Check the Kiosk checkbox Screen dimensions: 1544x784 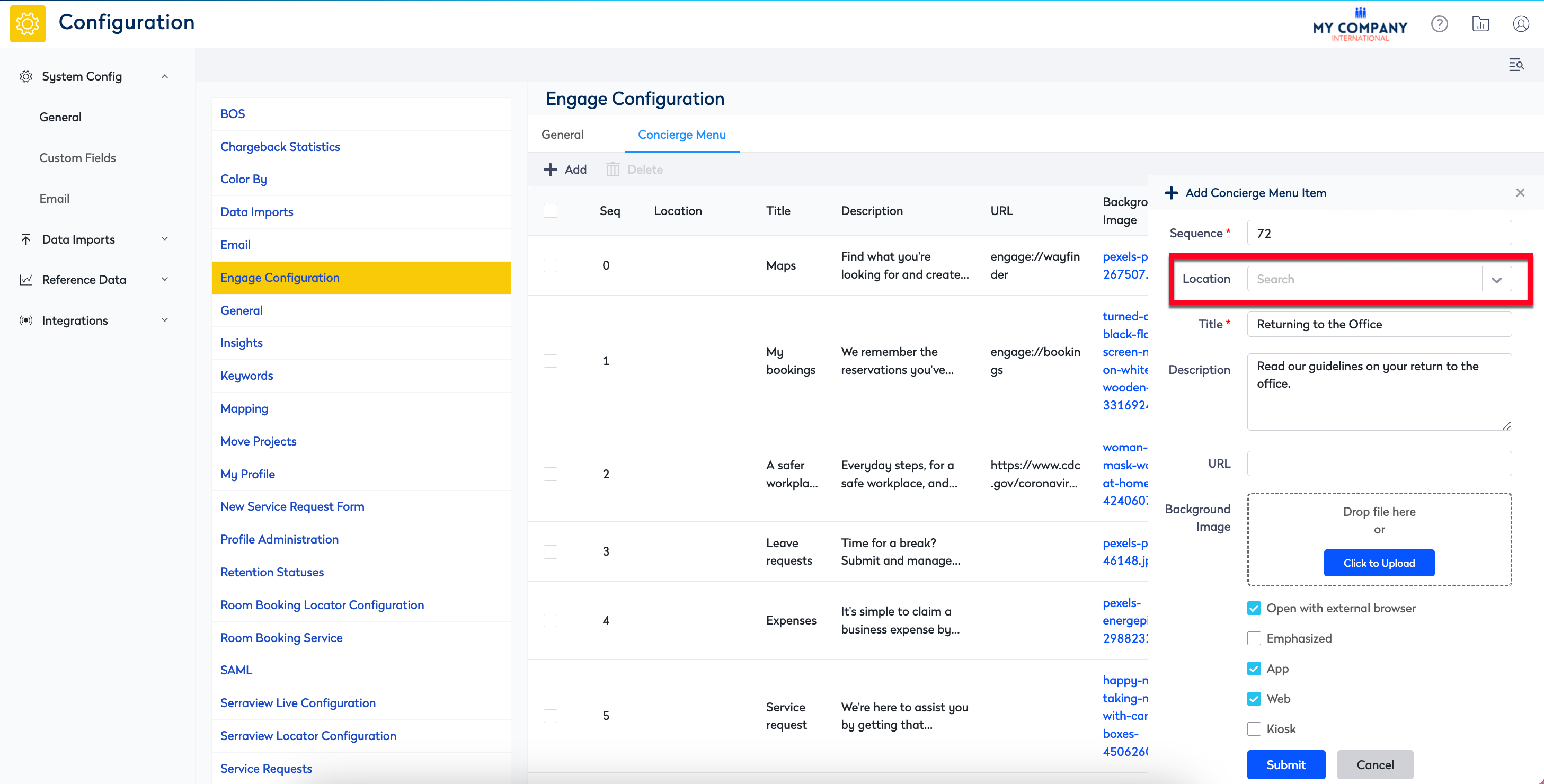pyautogui.click(x=1254, y=729)
